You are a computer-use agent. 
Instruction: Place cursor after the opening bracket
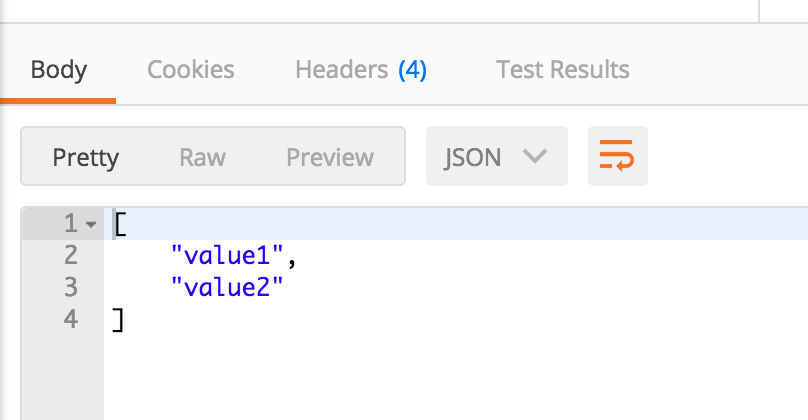point(127,224)
